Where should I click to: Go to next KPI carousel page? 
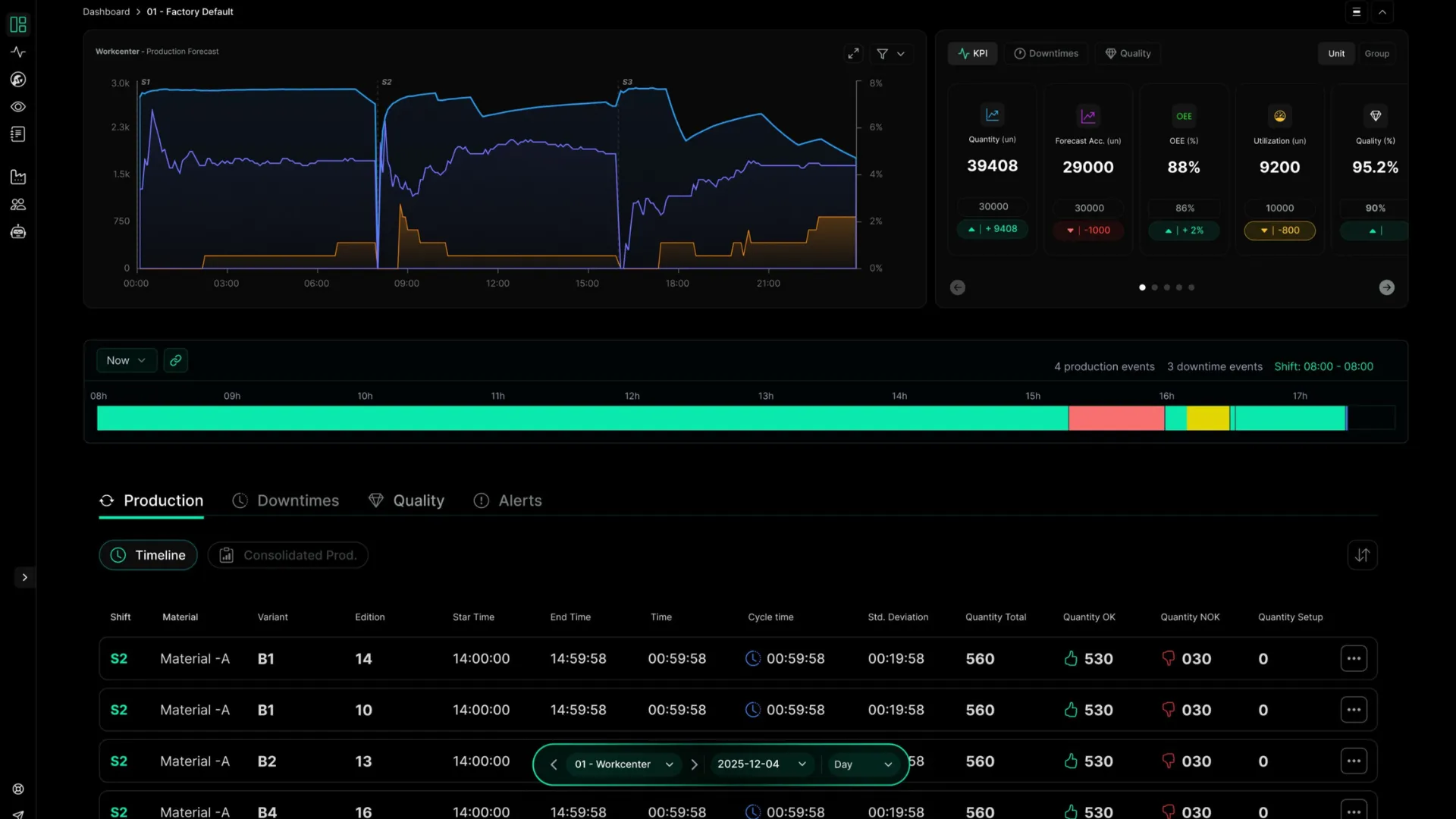(1386, 287)
